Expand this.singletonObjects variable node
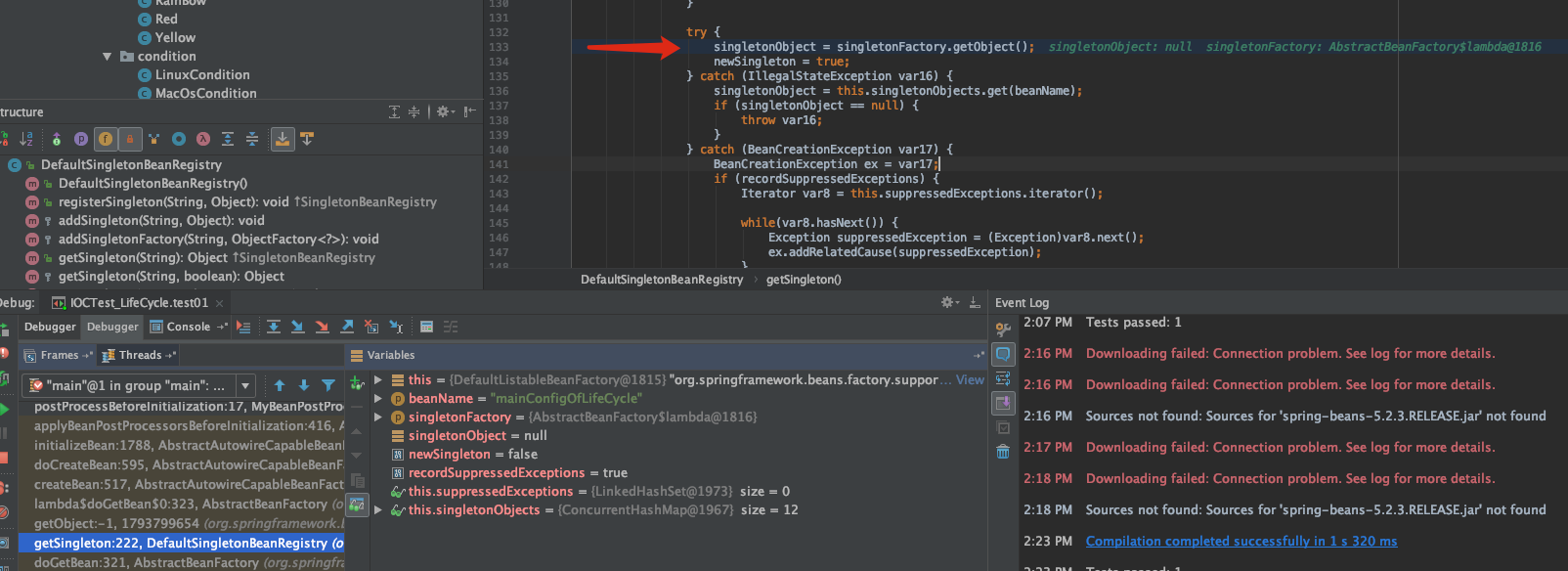Image resolution: width=1568 pixels, height=571 pixels. [378, 510]
